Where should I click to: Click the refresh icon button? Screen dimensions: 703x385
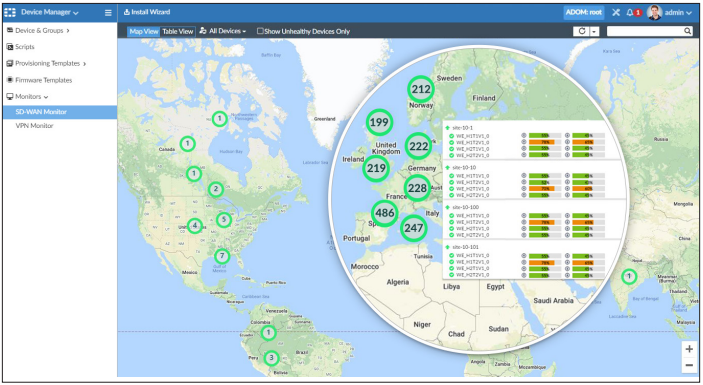click(581, 31)
